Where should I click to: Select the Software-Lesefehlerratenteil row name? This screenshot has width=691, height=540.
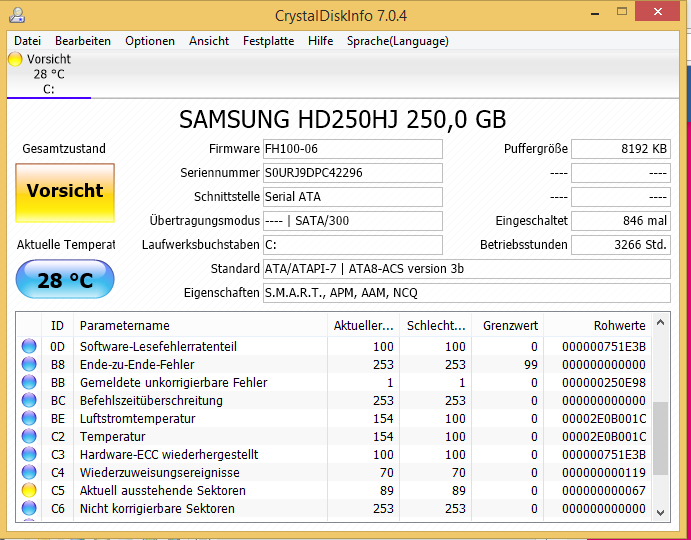(158, 346)
